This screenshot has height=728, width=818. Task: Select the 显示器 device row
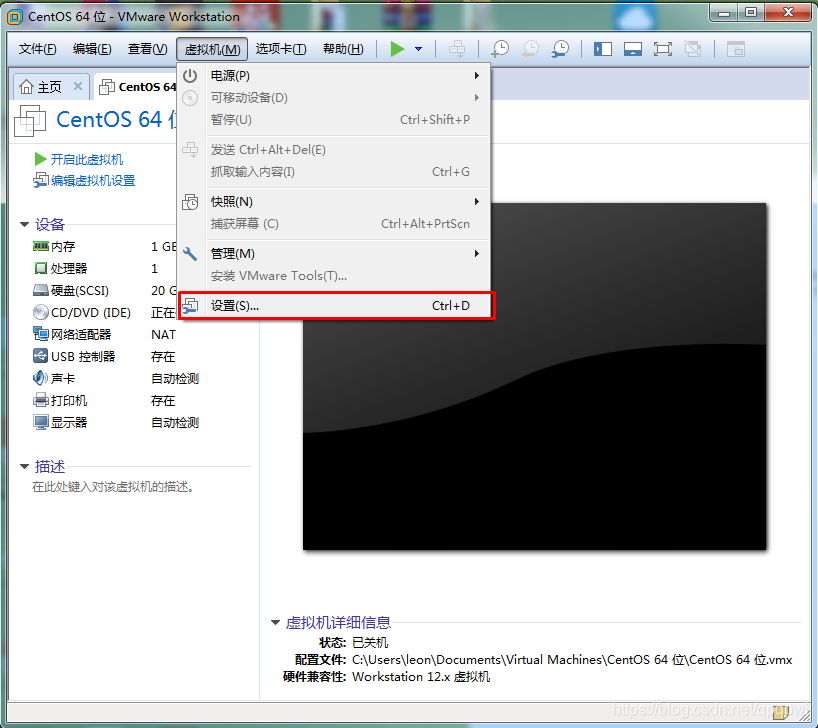116,422
